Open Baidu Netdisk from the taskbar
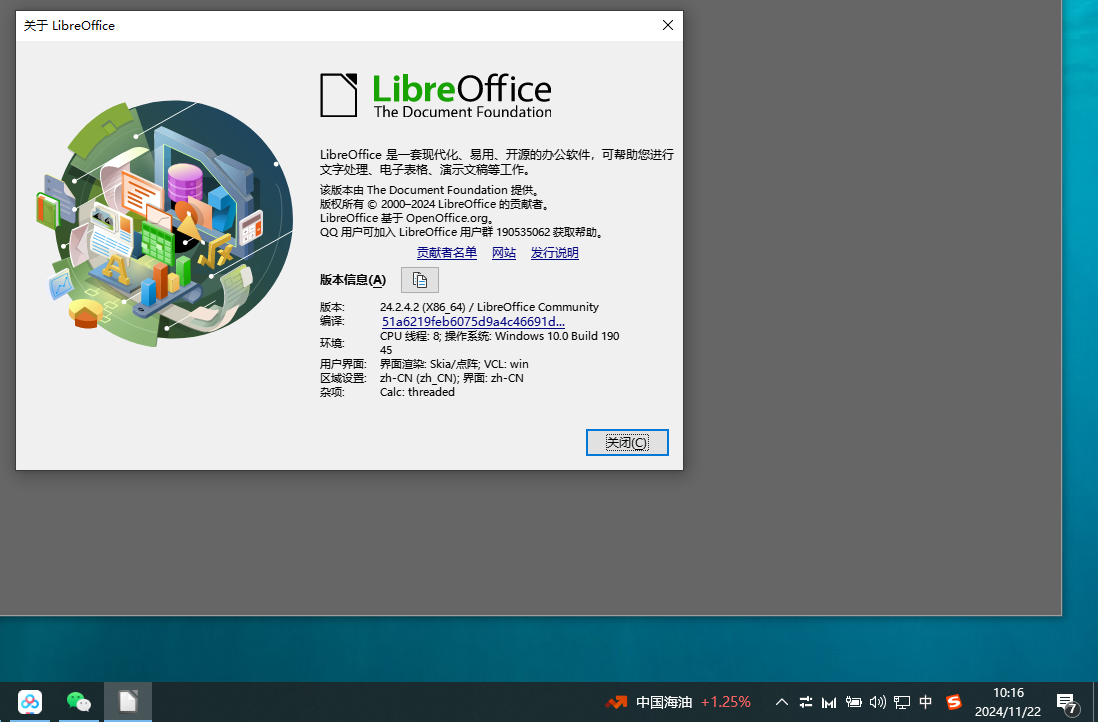The image size is (1098, 722). (29, 702)
